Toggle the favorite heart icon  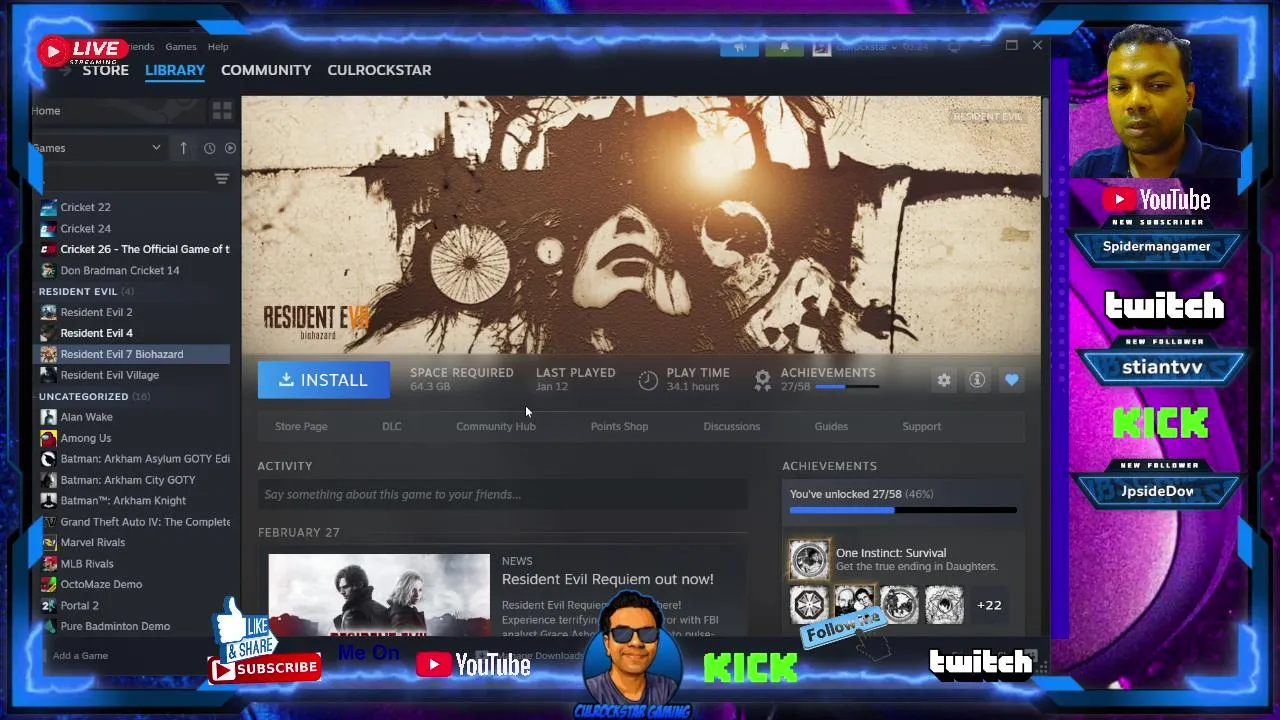(1011, 380)
